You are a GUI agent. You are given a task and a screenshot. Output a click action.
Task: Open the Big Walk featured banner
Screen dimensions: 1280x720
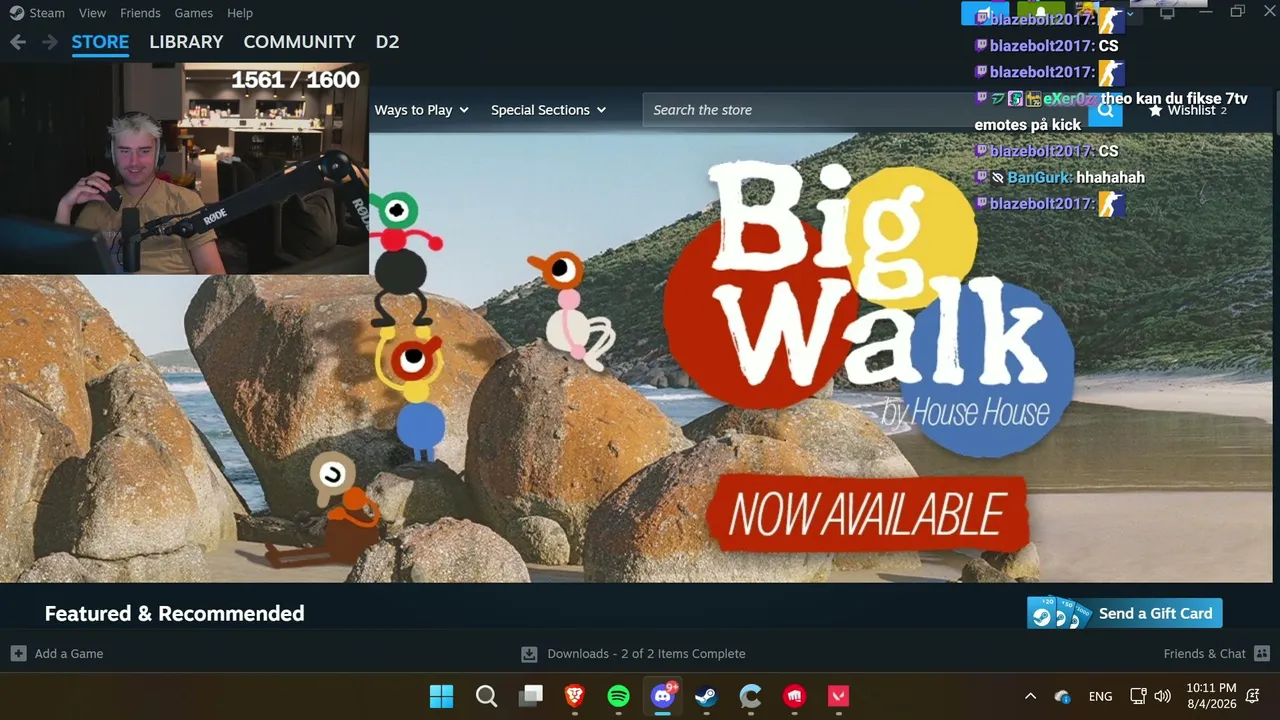[636, 358]
